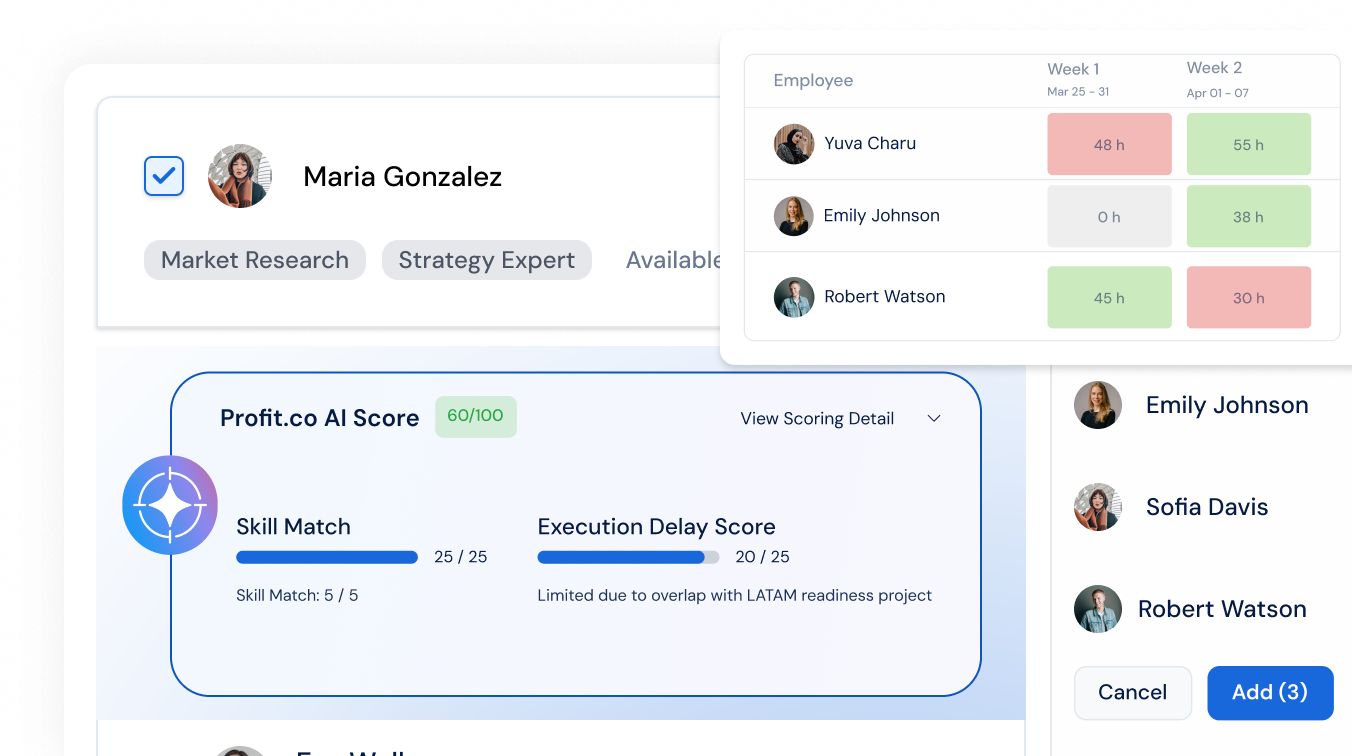1352x756 pixels.
Task: Click the Add (3) button
Action: tap(1270, 693)
